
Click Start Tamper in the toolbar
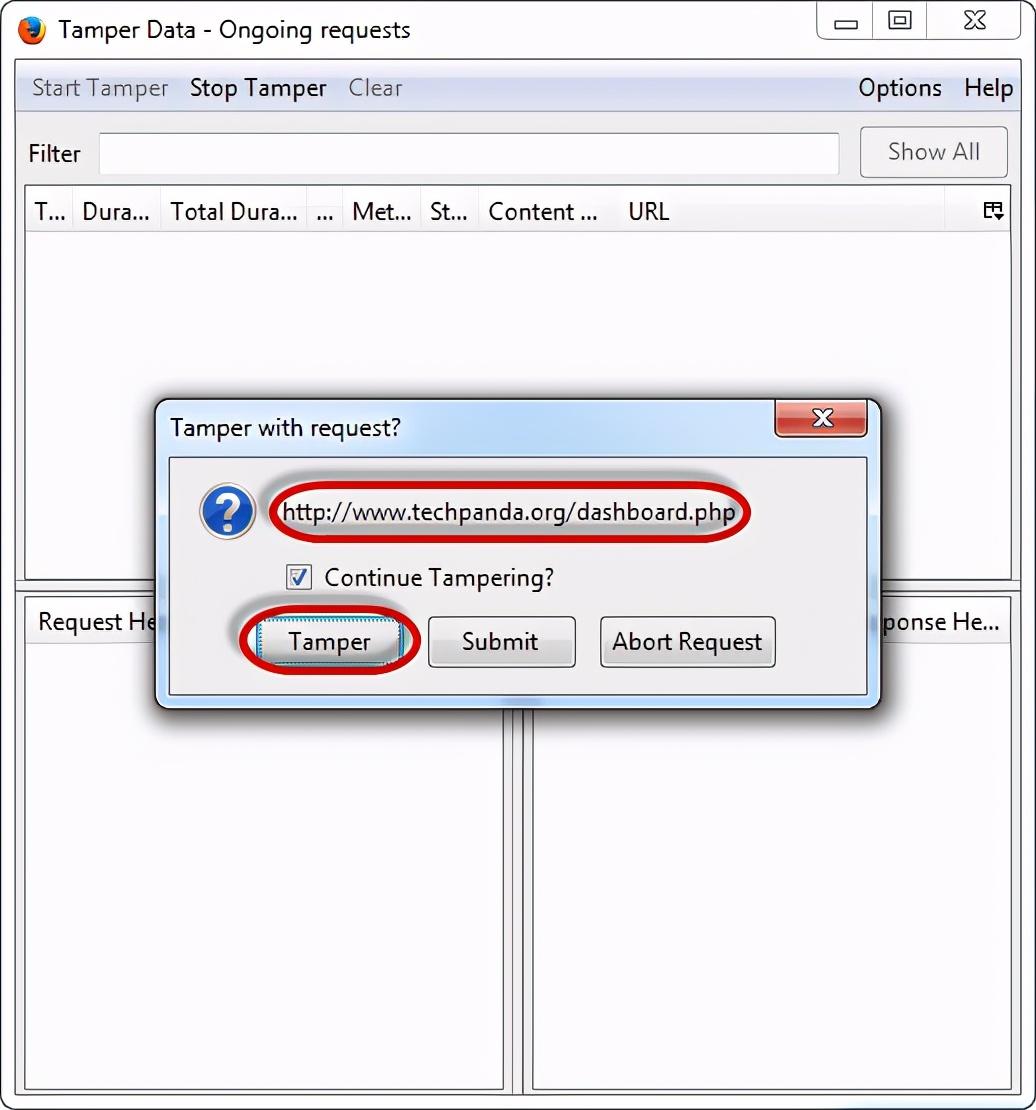100,88
